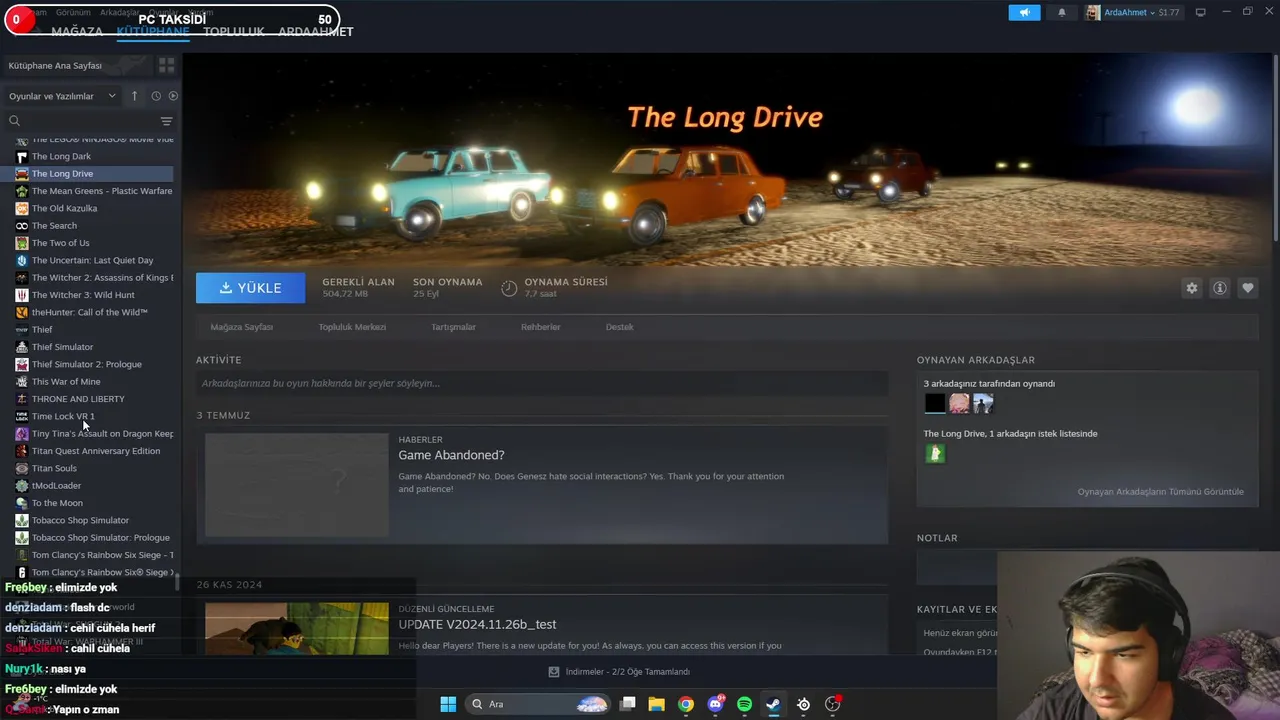
Task: Toggle the ready-to-play filter icon
Action: tap(173, 96)
